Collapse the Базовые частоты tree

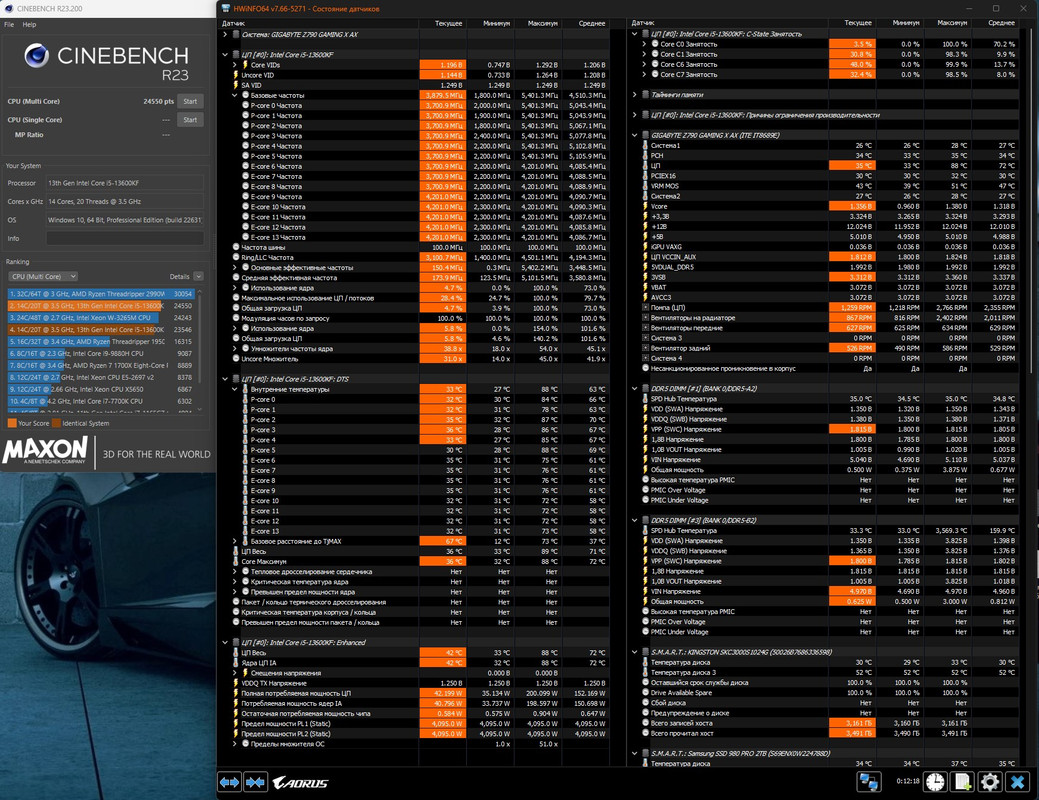click(x=235, y=95)
